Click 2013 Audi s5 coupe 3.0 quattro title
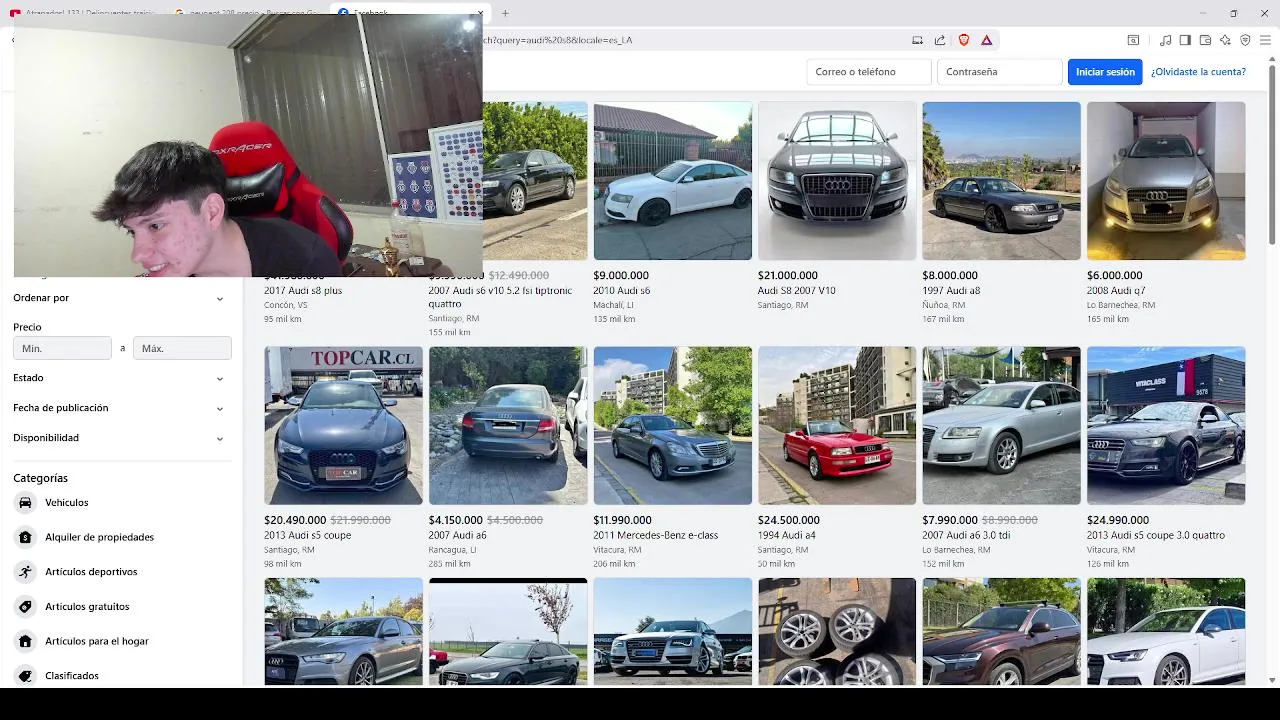 tap(1155, 535)
